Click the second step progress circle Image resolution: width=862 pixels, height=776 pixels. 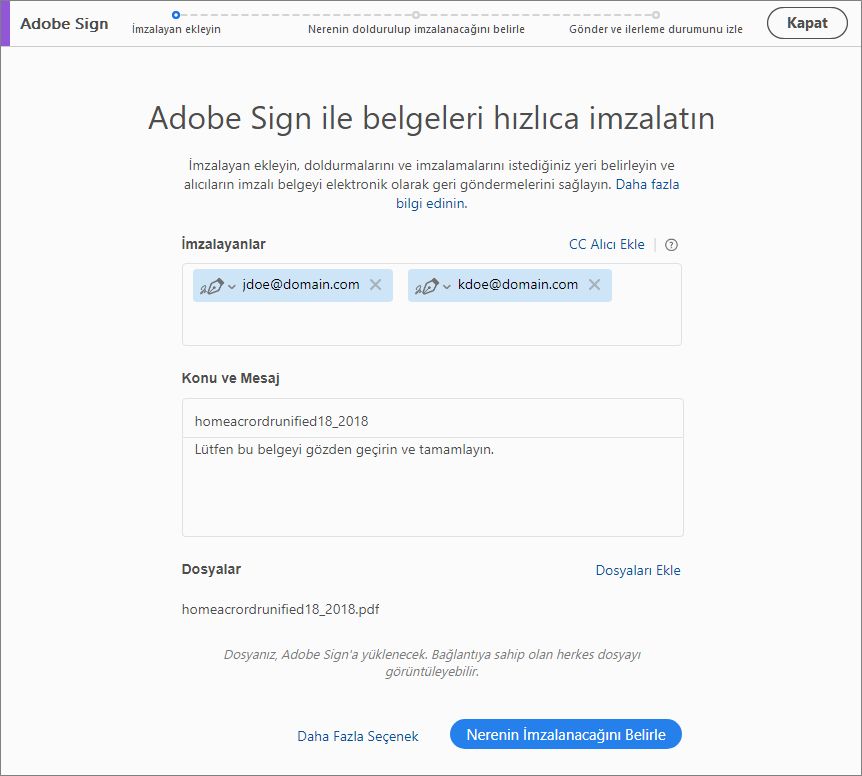click(416, 14)
